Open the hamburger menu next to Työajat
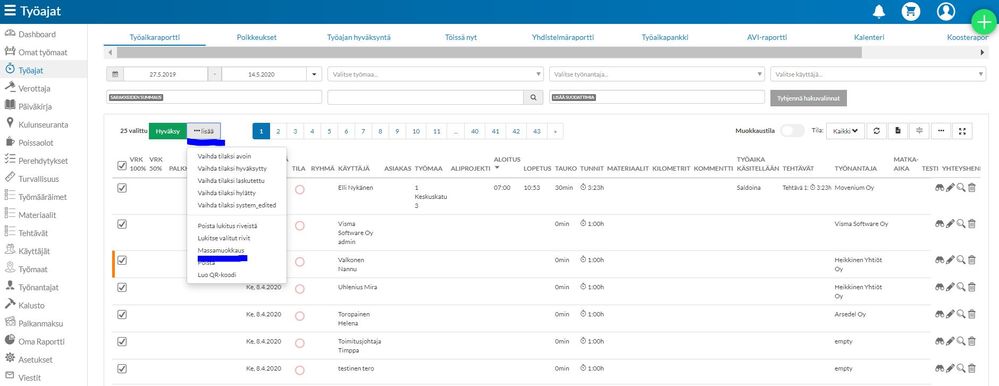This screenshot has width=999, height=386. click(x=10, y=11)
